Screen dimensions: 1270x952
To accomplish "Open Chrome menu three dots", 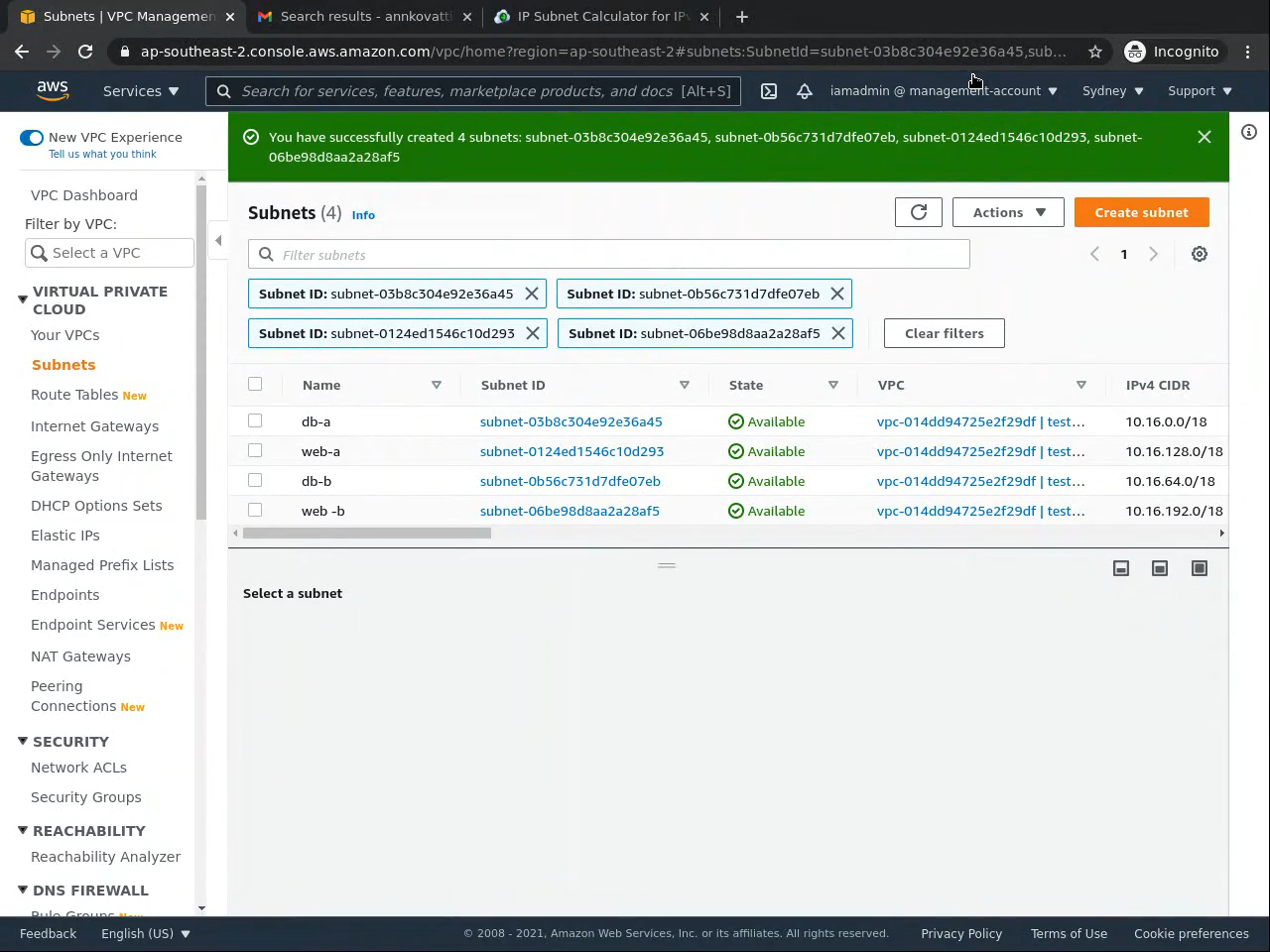I will point(1248,52).
